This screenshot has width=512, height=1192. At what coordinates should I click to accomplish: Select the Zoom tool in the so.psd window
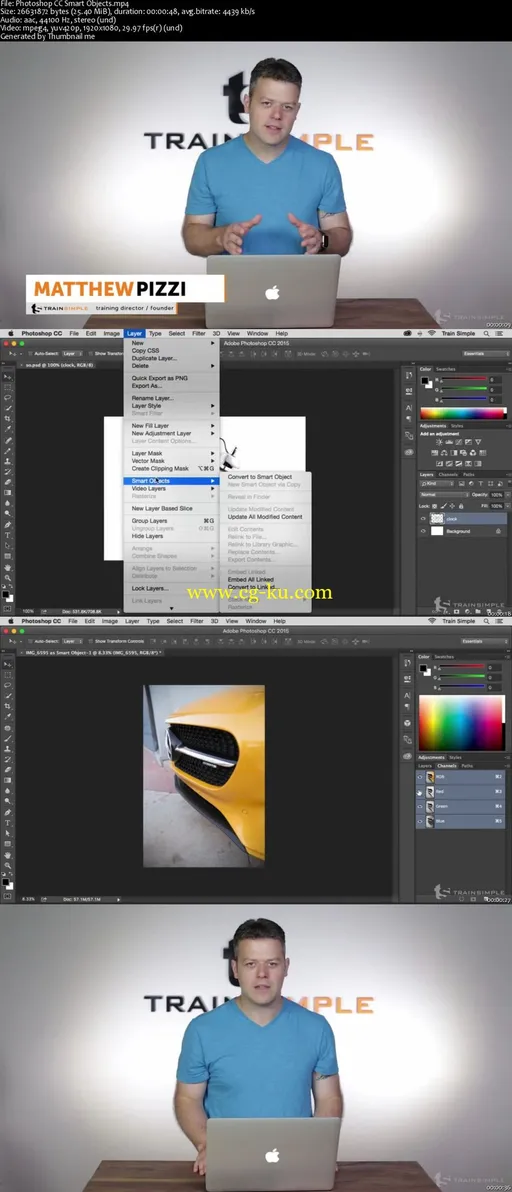click(x=8, y=578)
